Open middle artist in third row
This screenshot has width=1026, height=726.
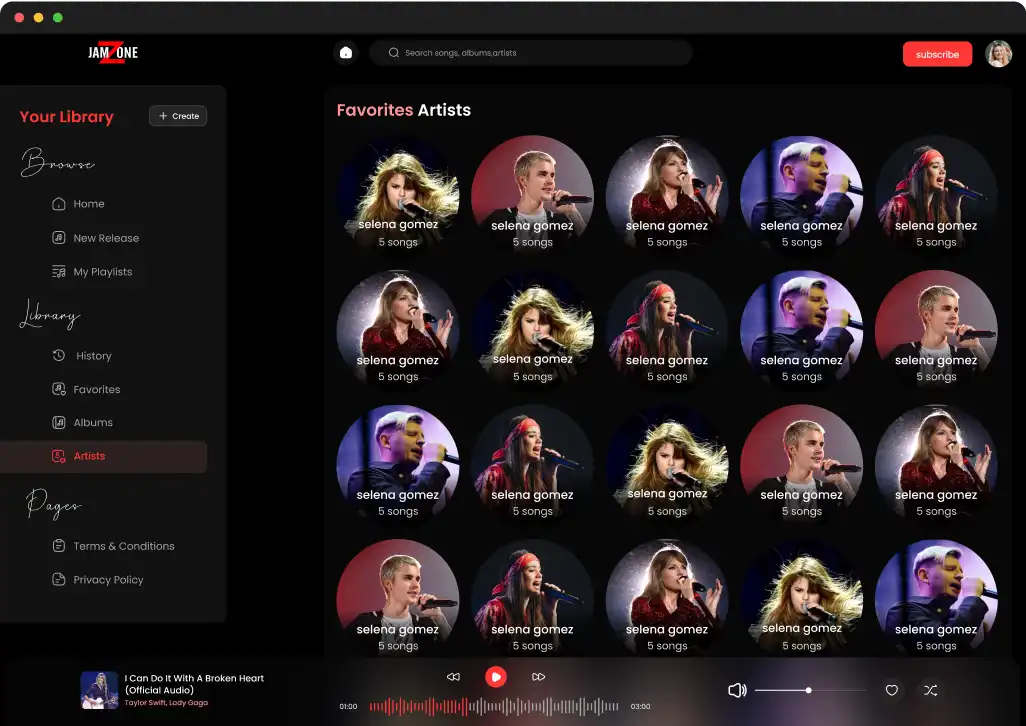(x=667, y=464)
